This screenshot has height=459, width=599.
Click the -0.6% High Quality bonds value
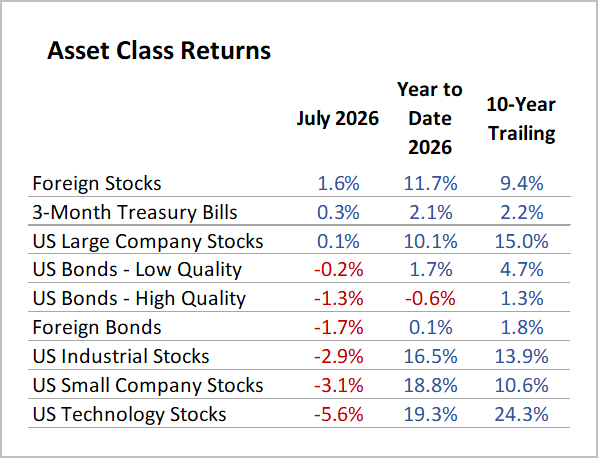pos(430,299)
